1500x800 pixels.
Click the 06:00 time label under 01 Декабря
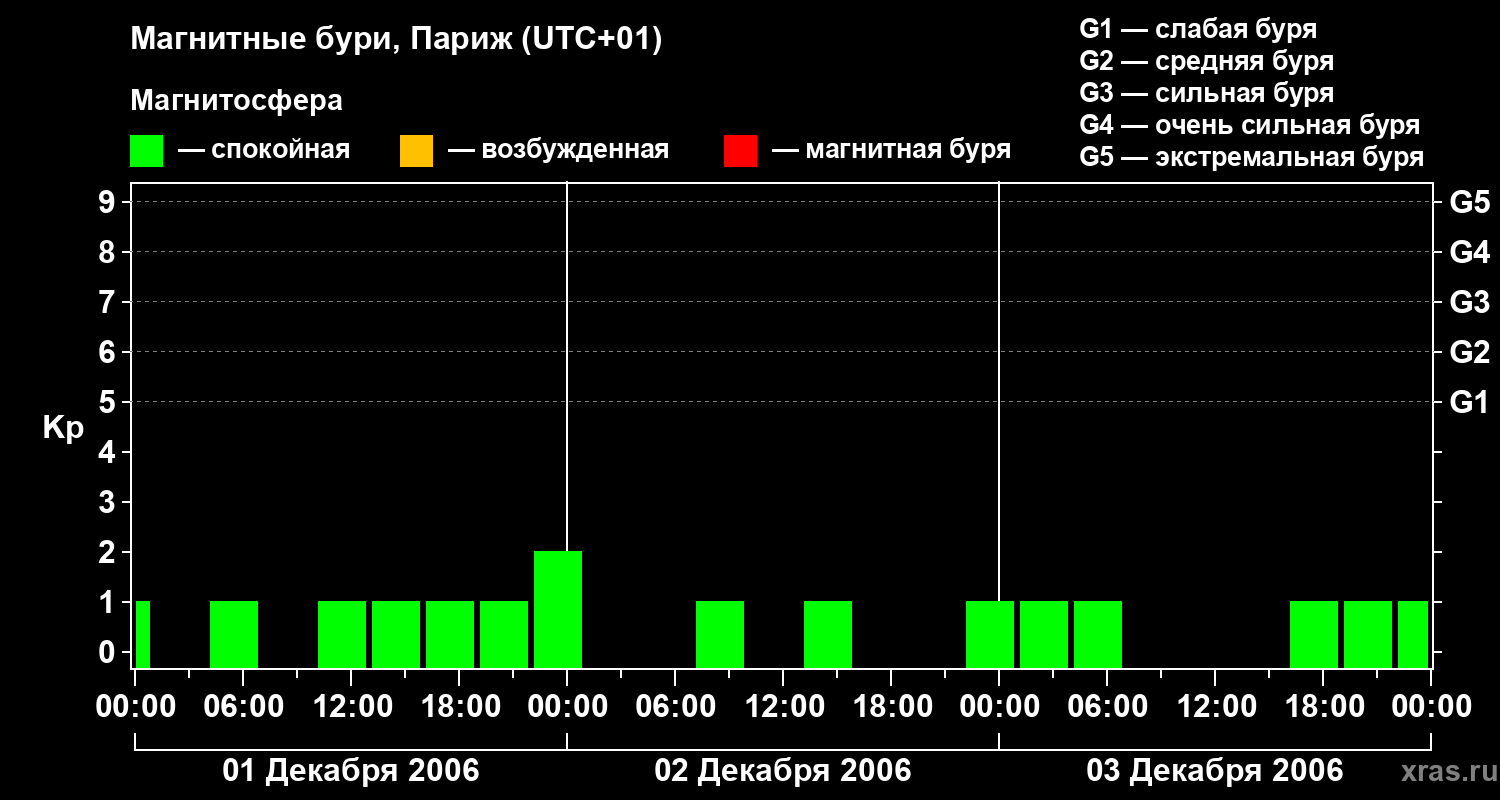[243, 707]
